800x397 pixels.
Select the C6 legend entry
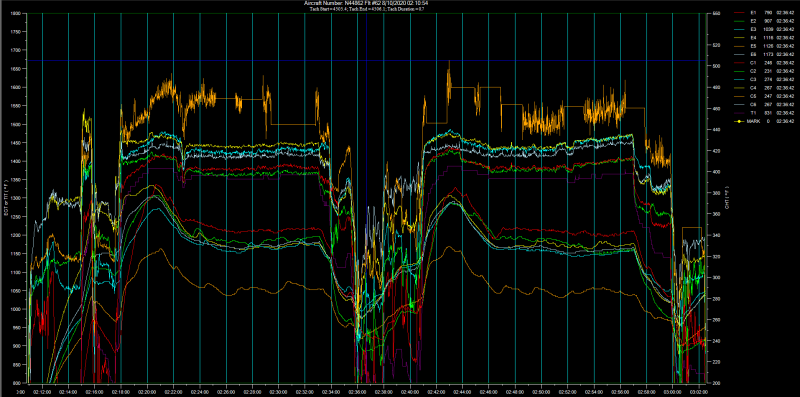[764, 104]
